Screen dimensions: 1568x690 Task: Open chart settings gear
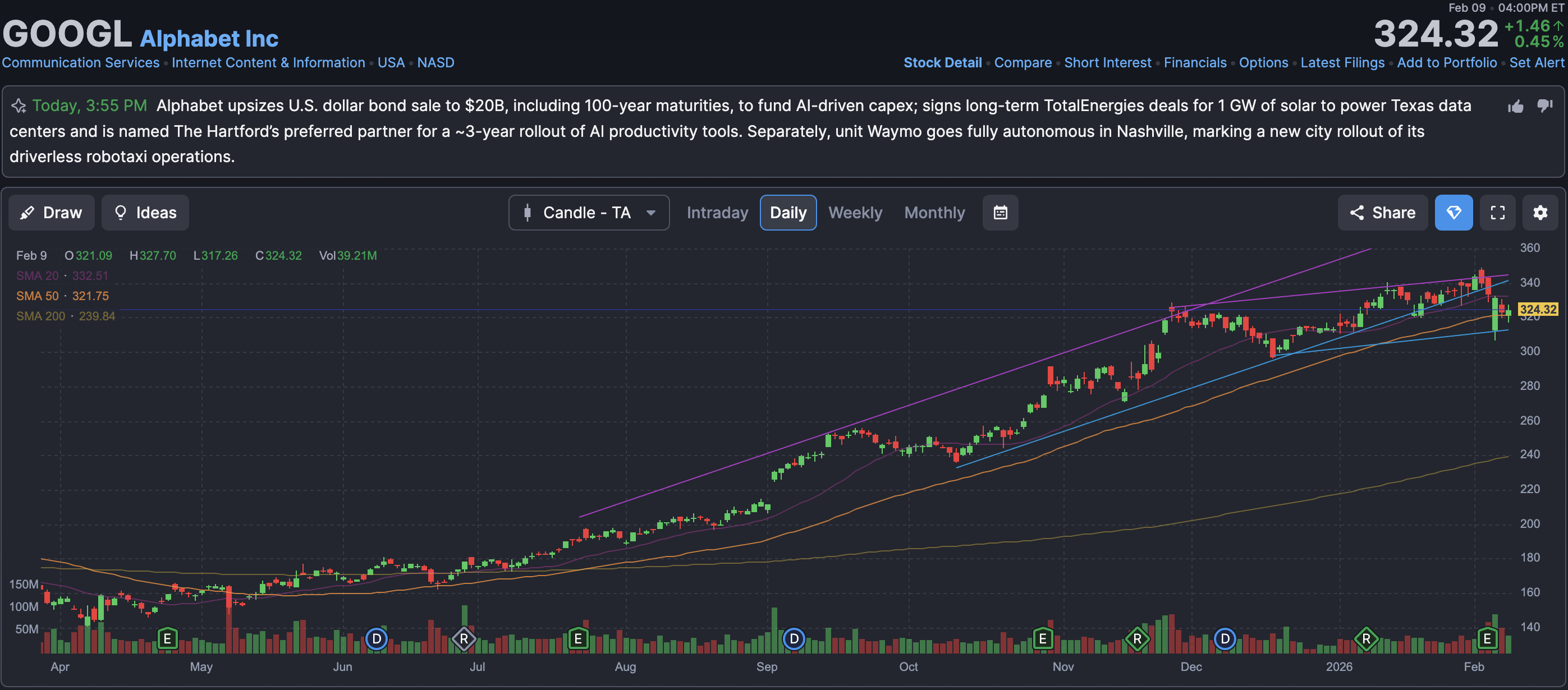pos(1540,213)
